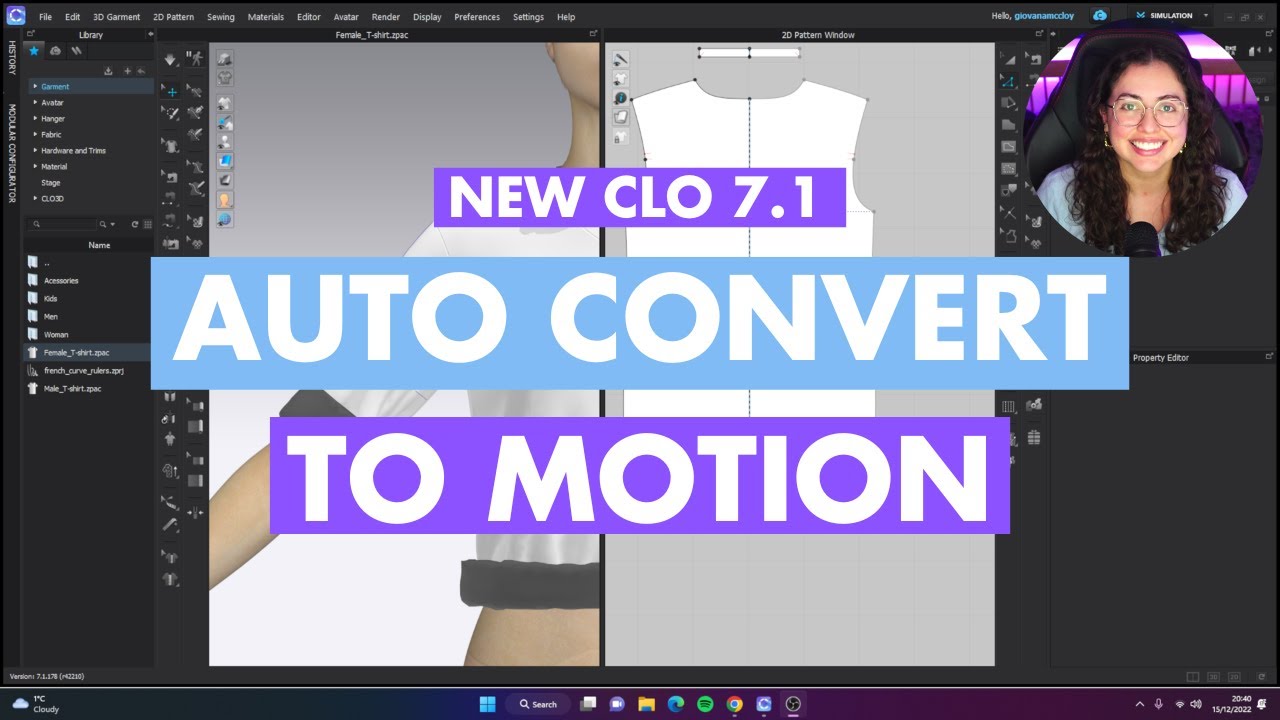This screenshot has width=1280, height=720.
Task: Open the Avatar menu
Action: pos(346,17)
